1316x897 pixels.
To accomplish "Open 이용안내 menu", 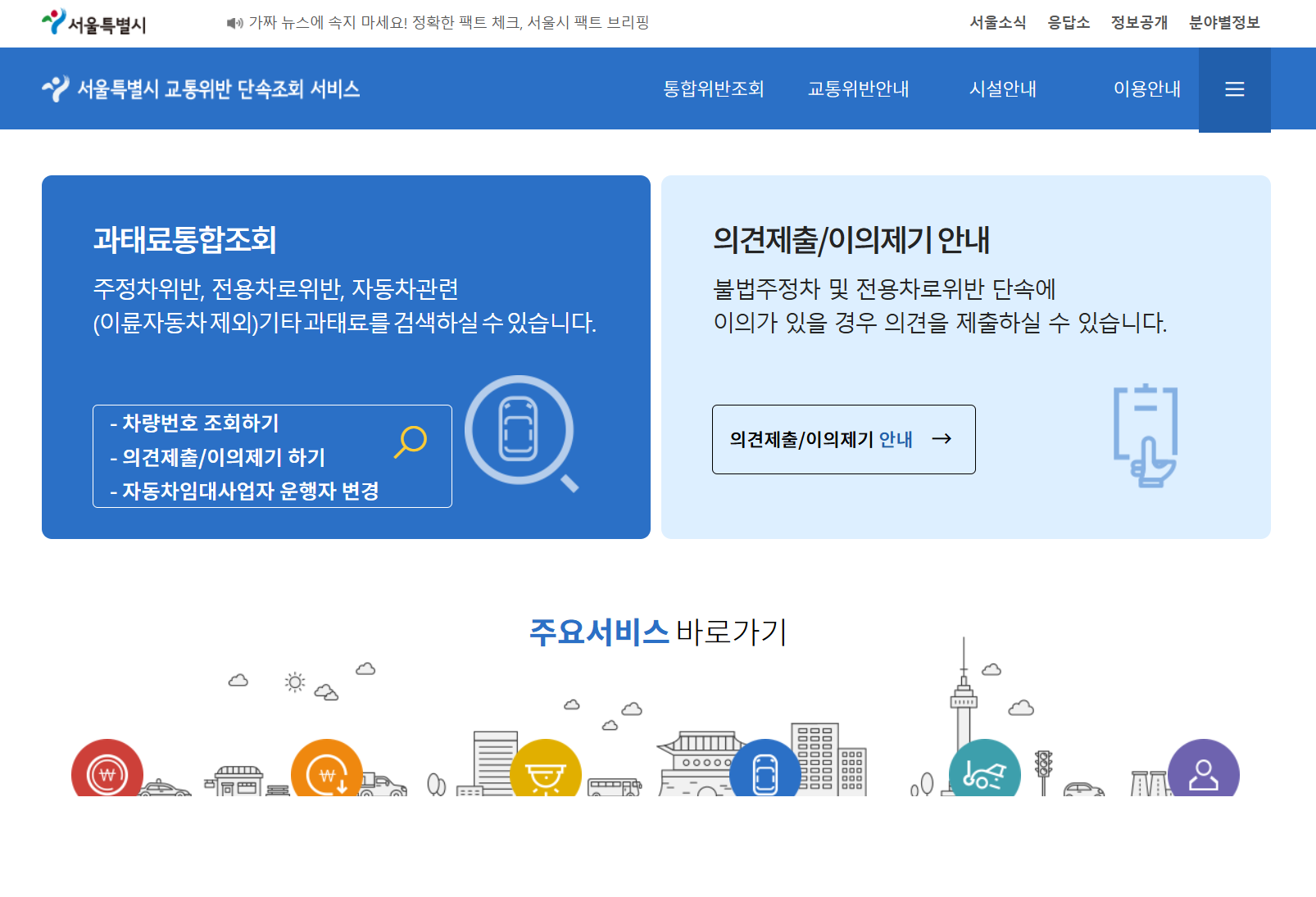I will click(x=1147, y=89).
